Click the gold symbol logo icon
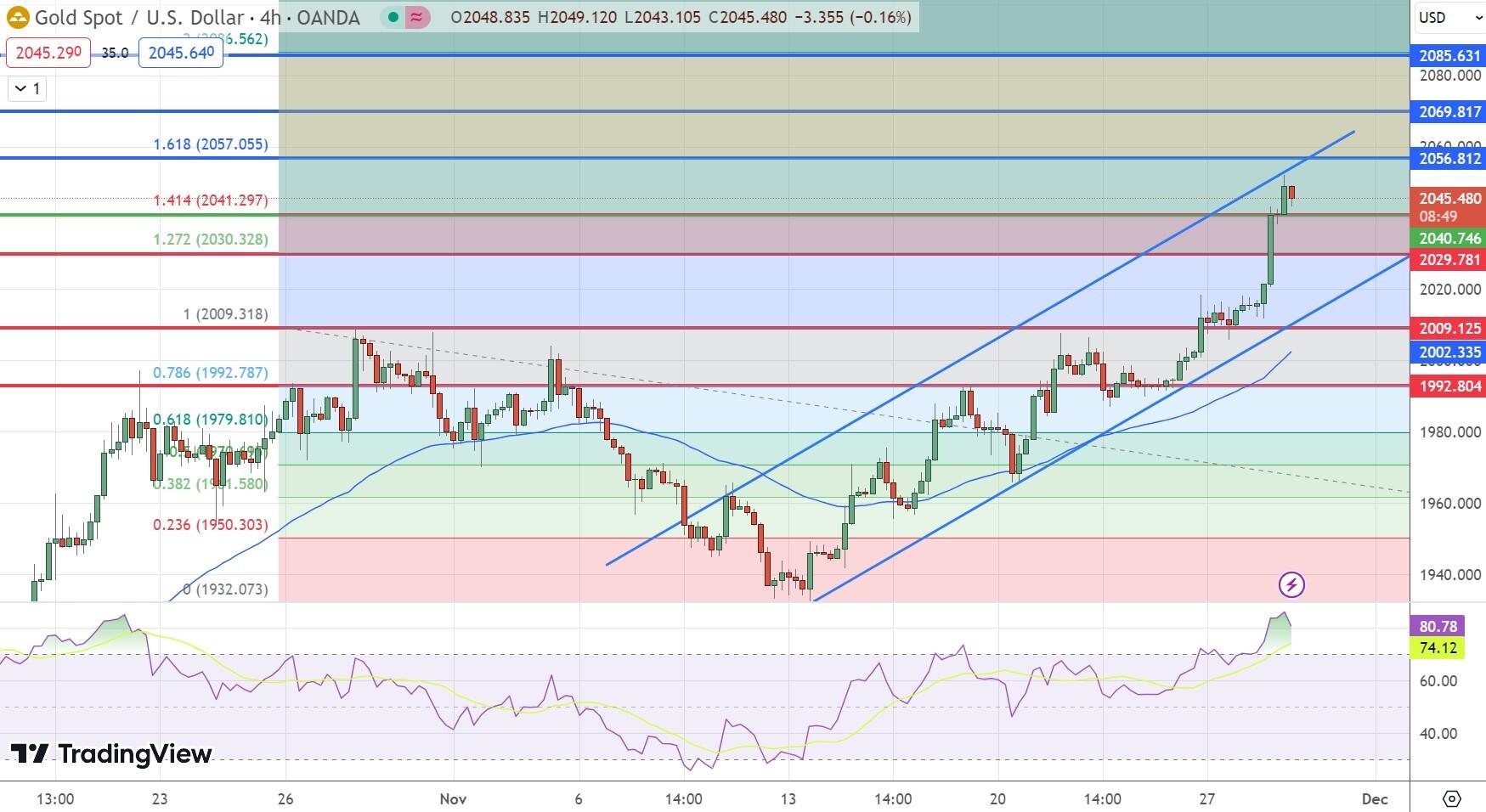 click(18, 17)
